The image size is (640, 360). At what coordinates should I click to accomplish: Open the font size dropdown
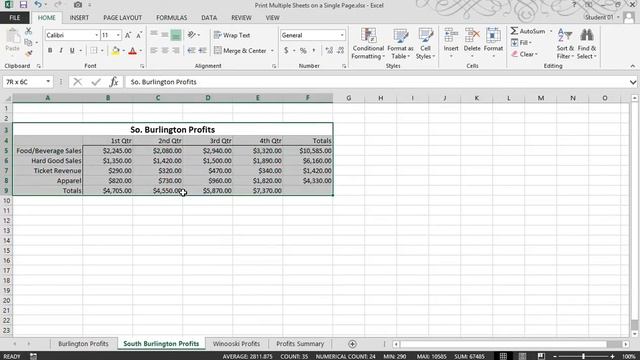118,35
